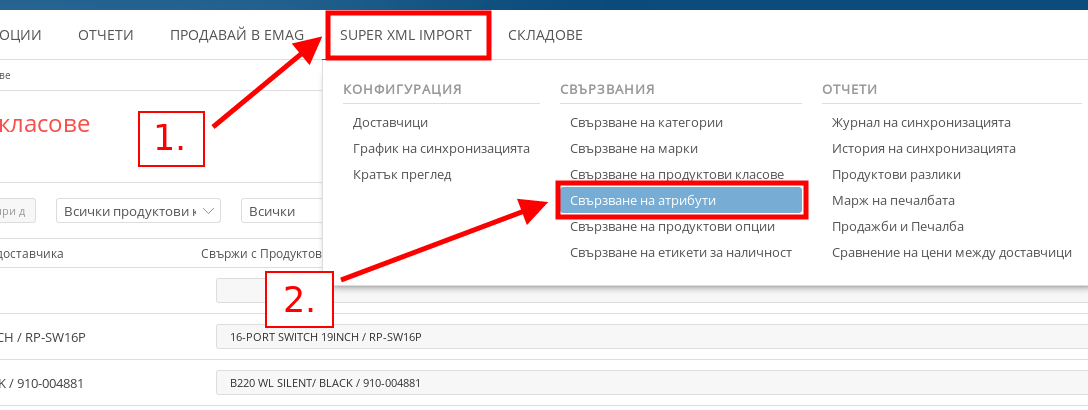Open the SUPER XML IMPORT menu
This screenshot has width=1088, height=410.
(405, 35)
